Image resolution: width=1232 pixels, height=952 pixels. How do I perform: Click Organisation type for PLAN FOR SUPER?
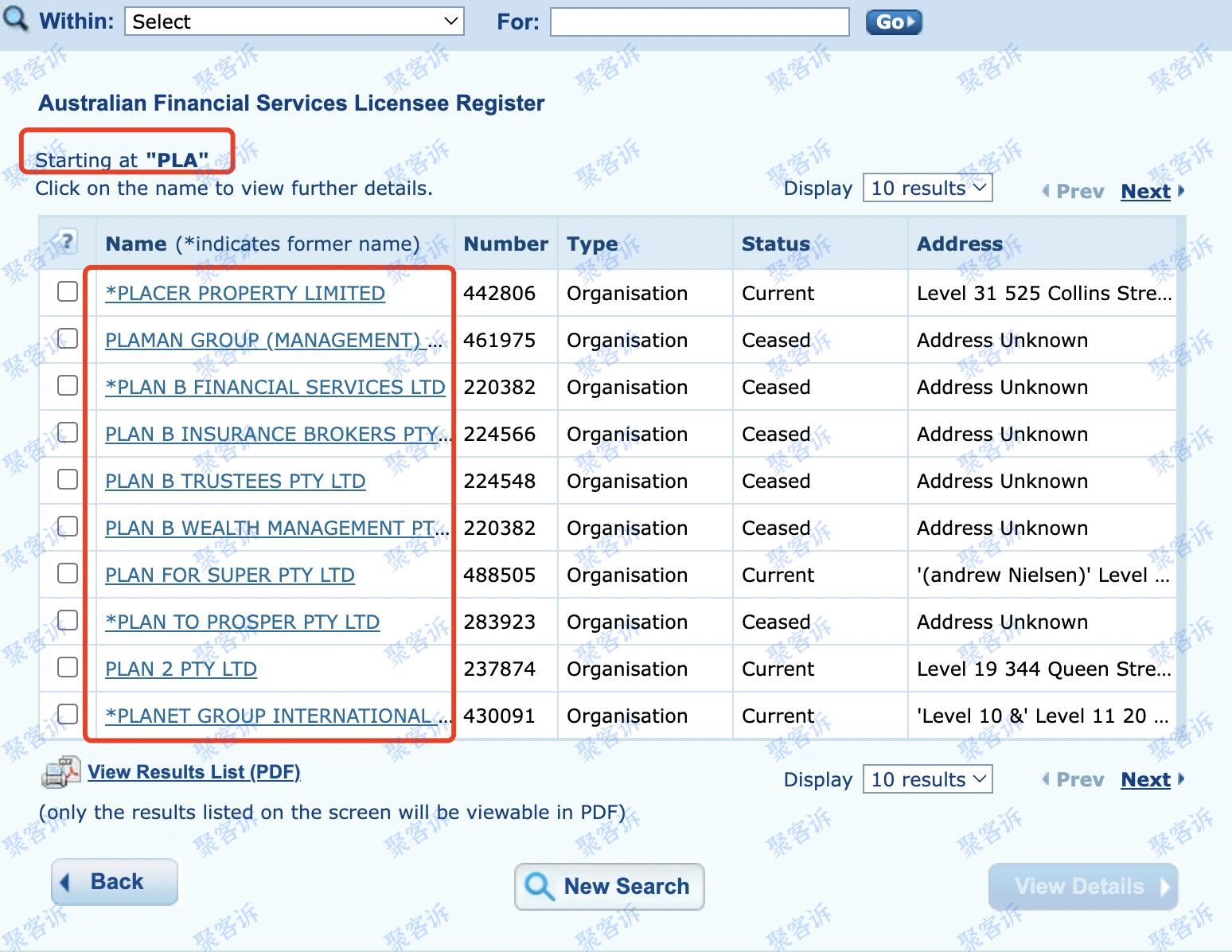(627, 575)
